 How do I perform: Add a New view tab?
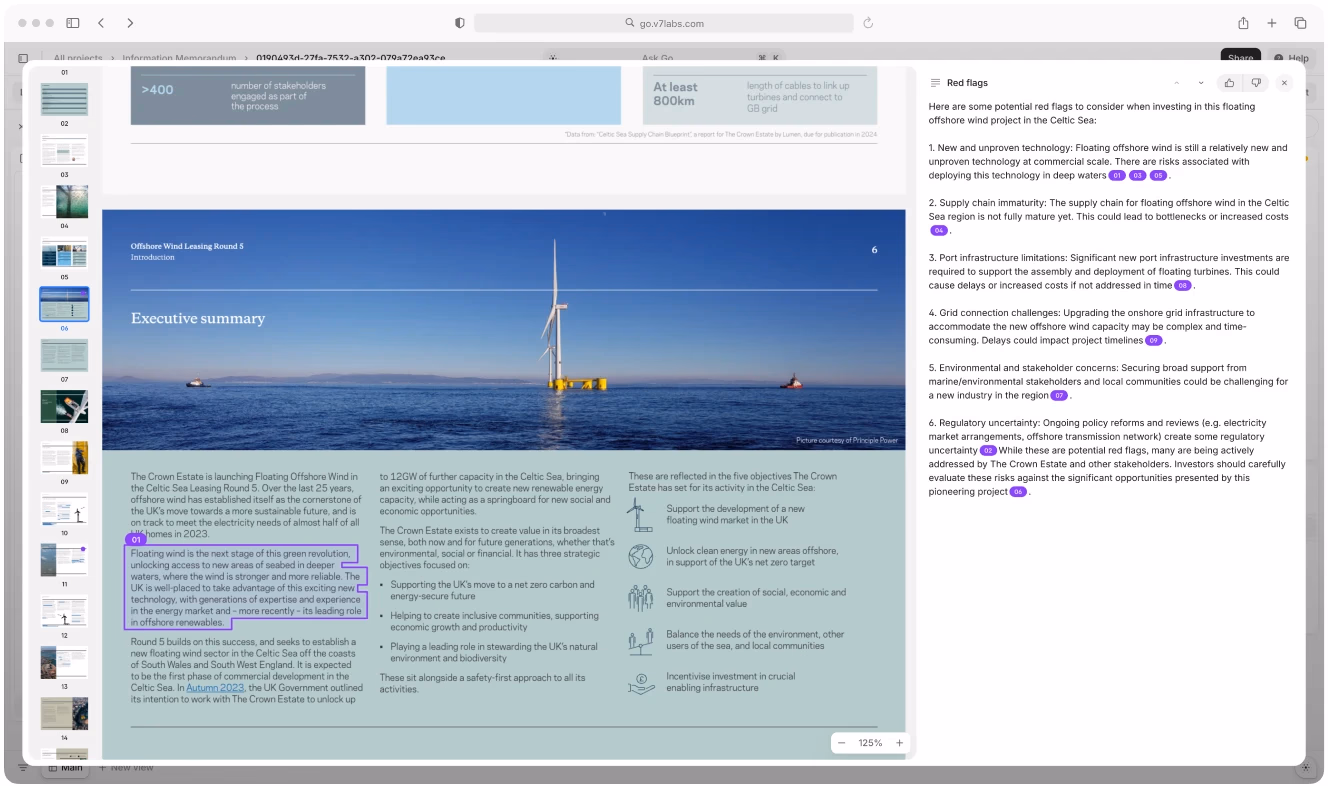click(x=126, y=768)
